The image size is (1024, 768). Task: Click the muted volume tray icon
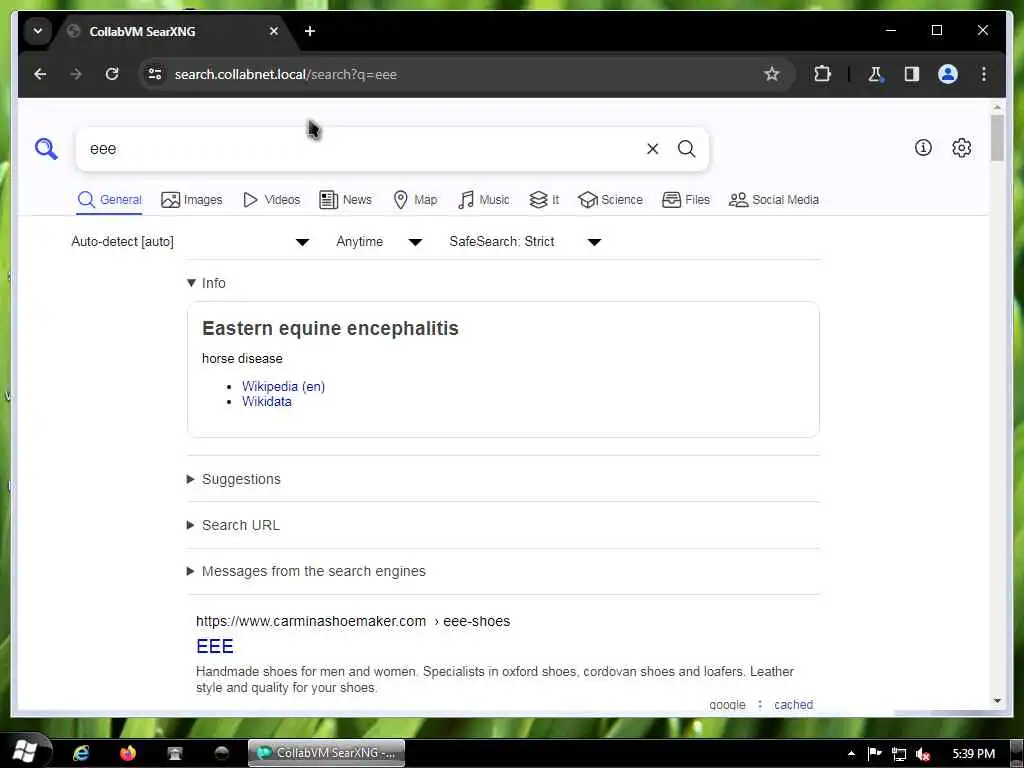tap(923, 754)
